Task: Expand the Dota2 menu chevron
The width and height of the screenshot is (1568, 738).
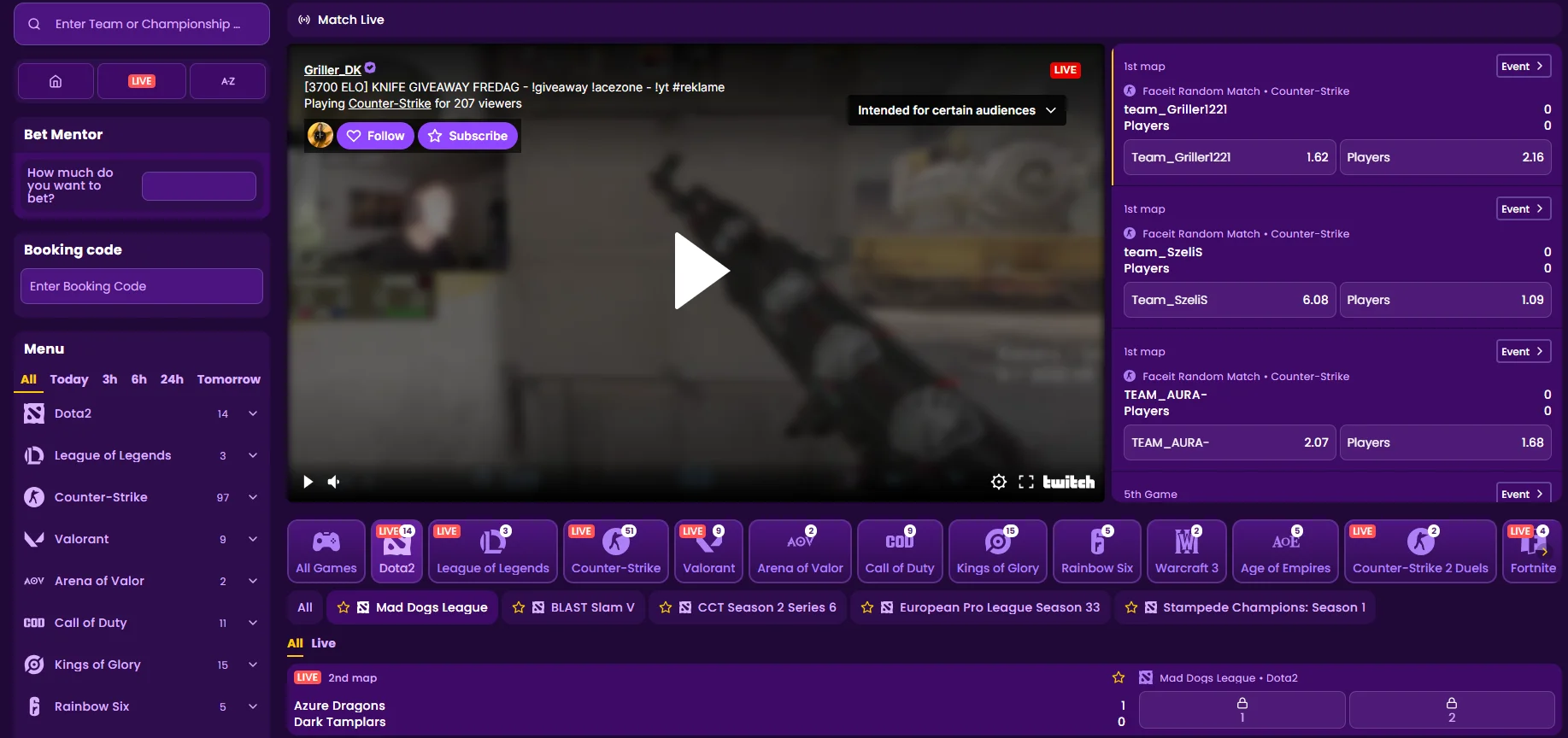Action: click(x=253, y=413)
